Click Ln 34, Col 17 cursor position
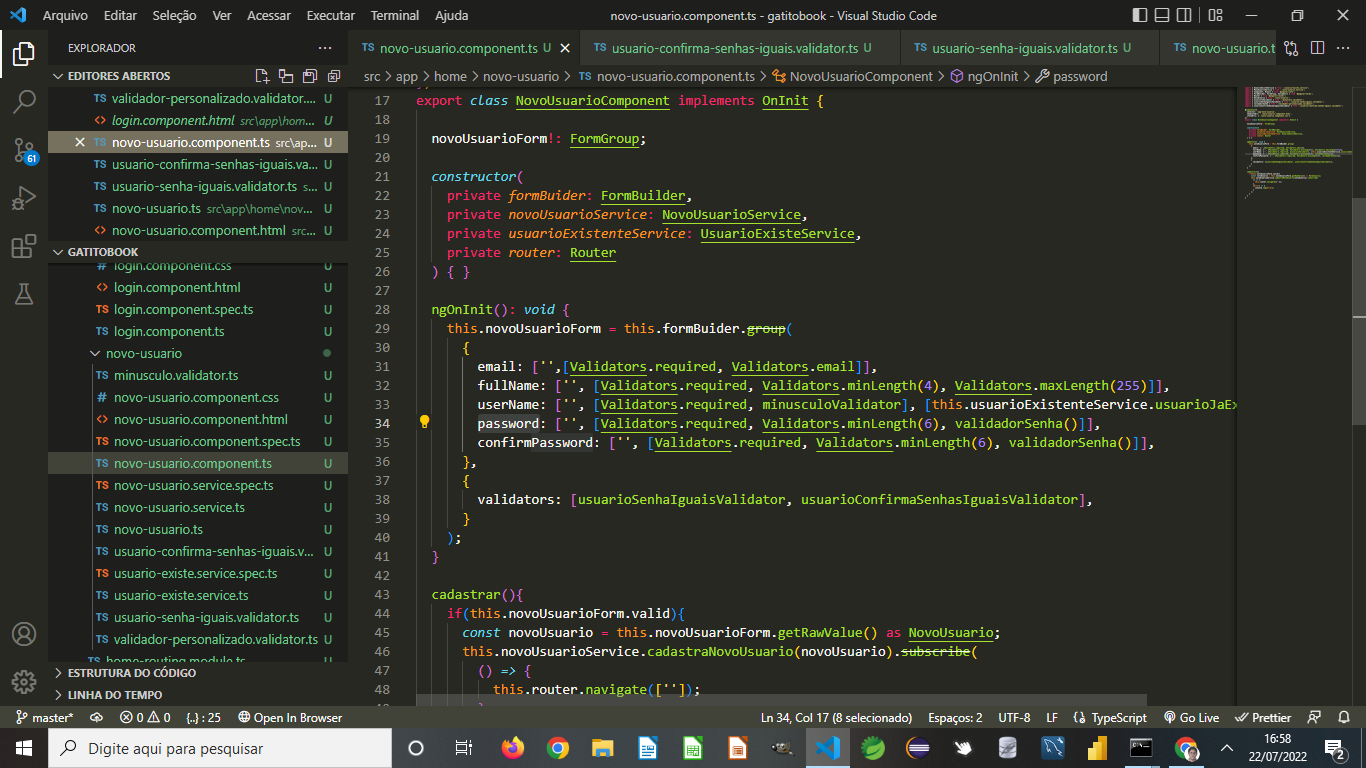The image size is (1366, 768). pyautogui.click(x=836, y=718)
